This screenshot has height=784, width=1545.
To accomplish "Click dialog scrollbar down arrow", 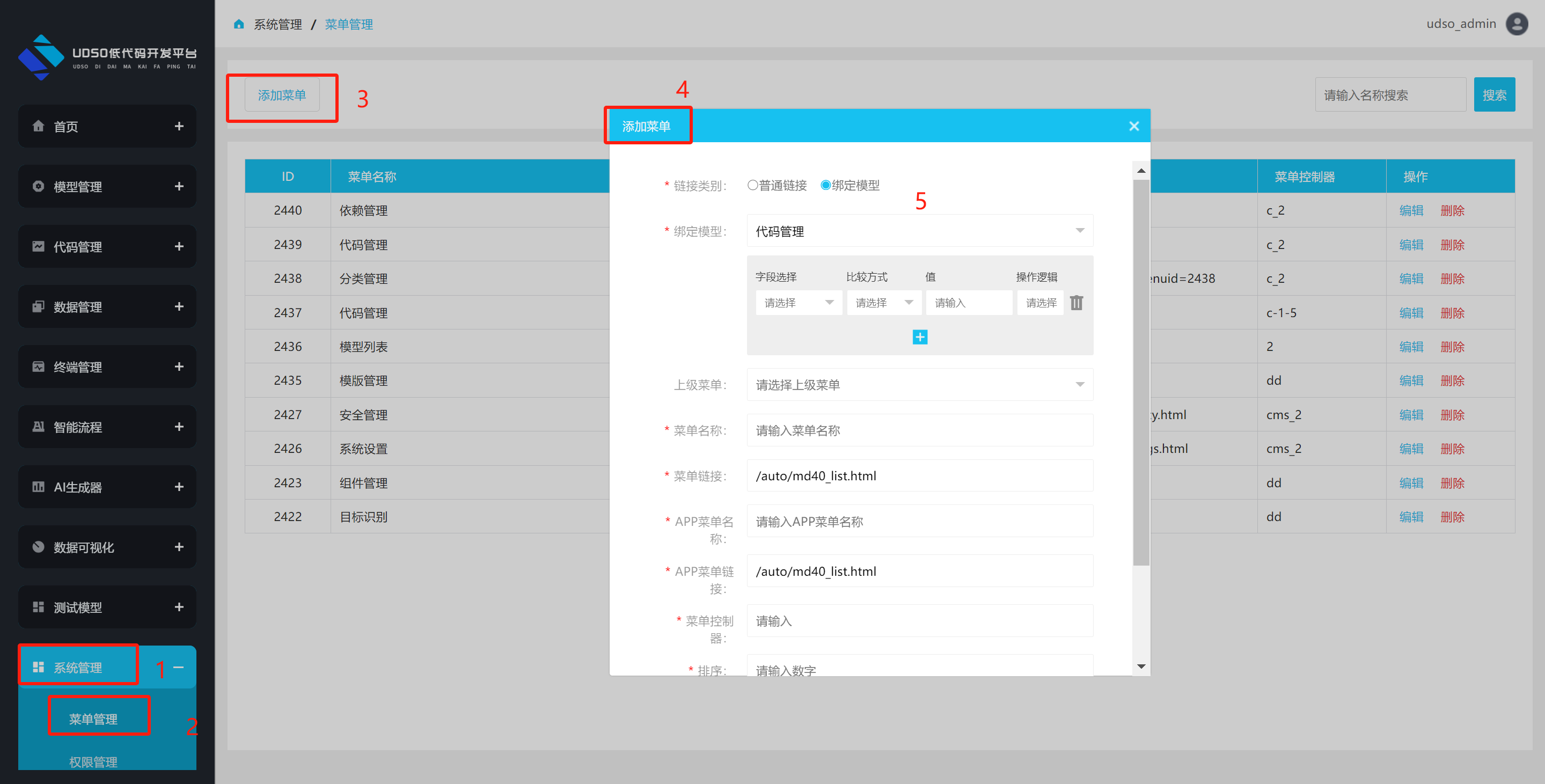I will tap(1141, 666).
